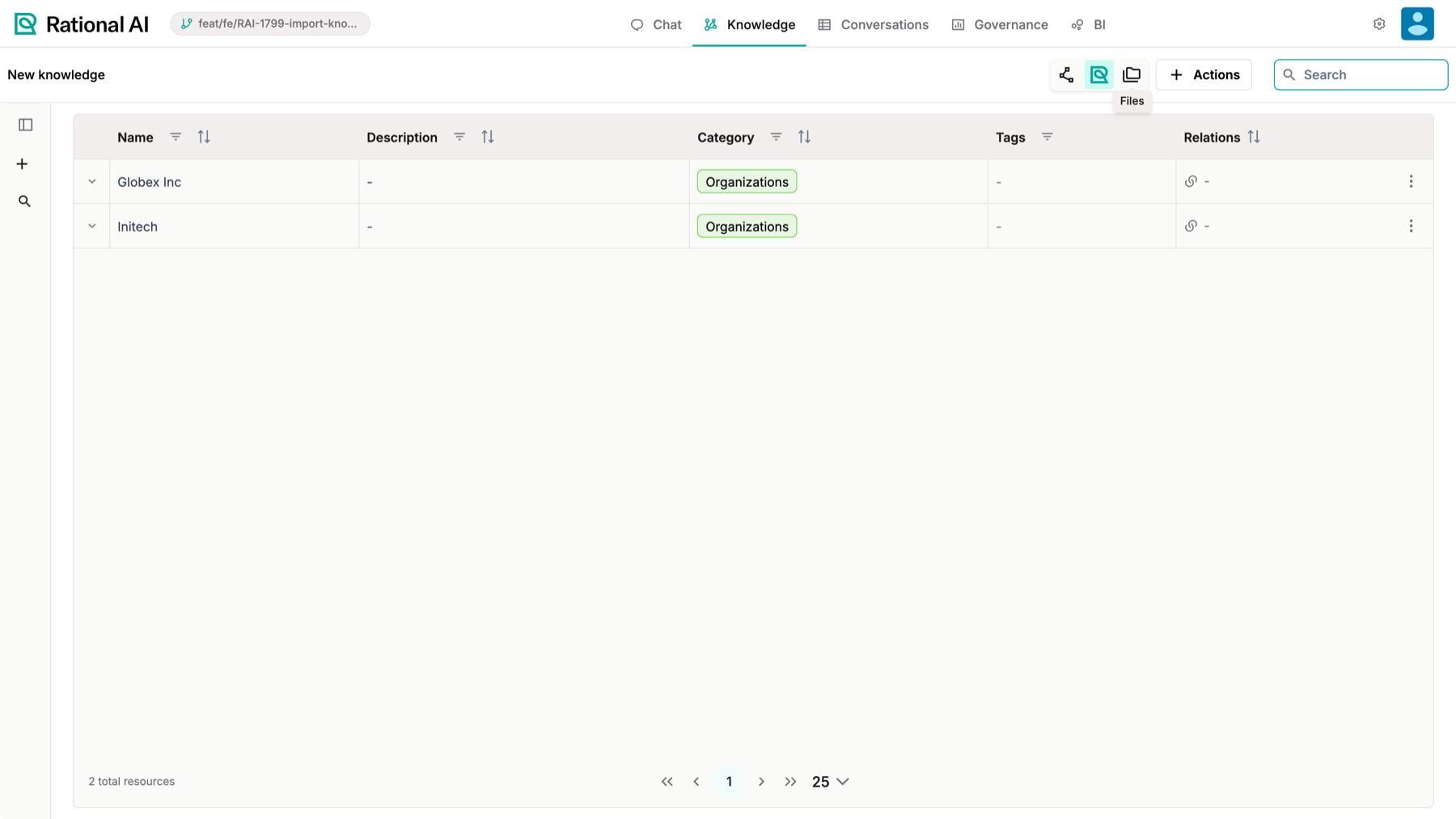Switch to the Governance tab
Image resolution: width=1456 pixels, height=819 pixels.
(1000, 24)
